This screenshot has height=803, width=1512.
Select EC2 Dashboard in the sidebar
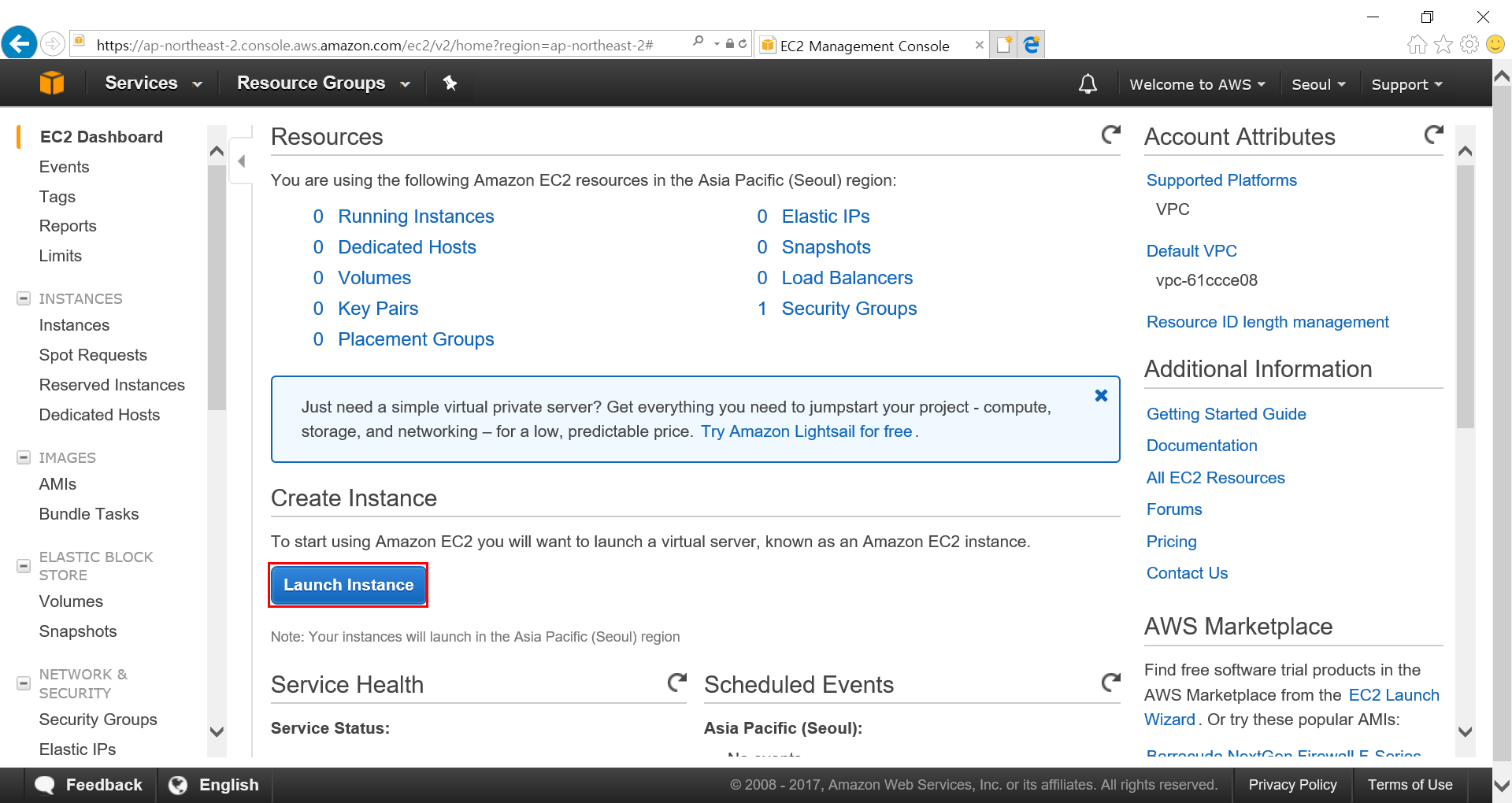(102, 137)
